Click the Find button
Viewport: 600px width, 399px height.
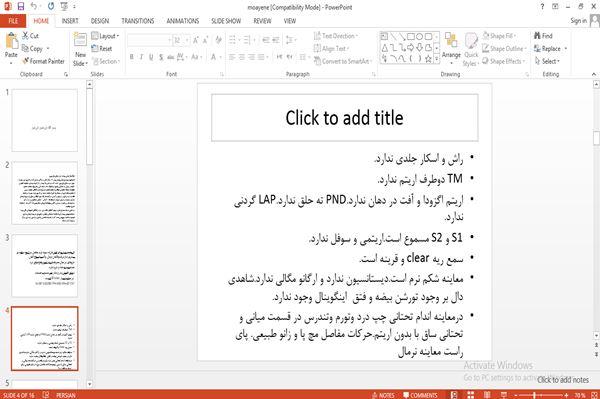(x=543, y=36)
